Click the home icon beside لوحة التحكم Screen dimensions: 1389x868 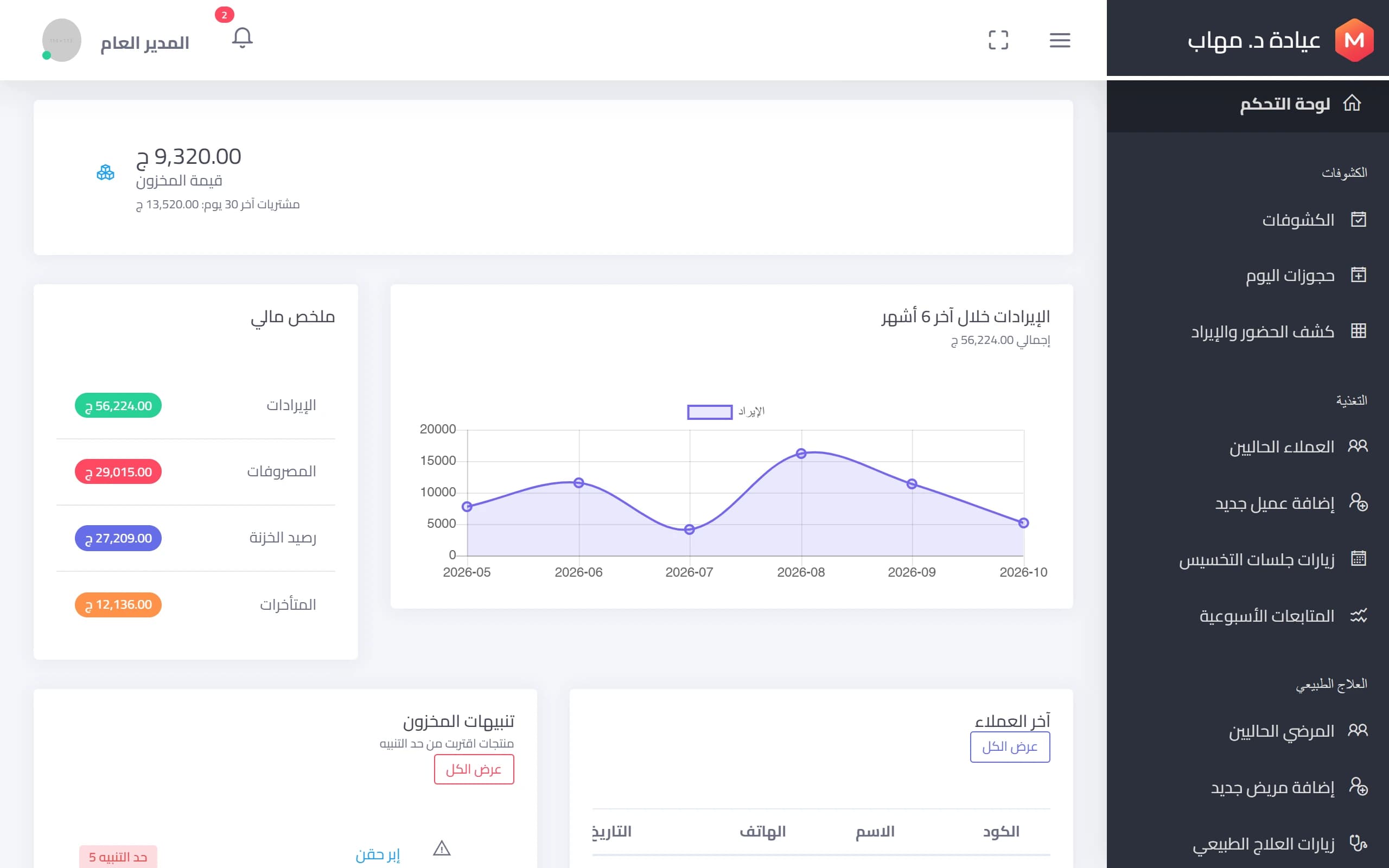click(x=1352, y=103)
